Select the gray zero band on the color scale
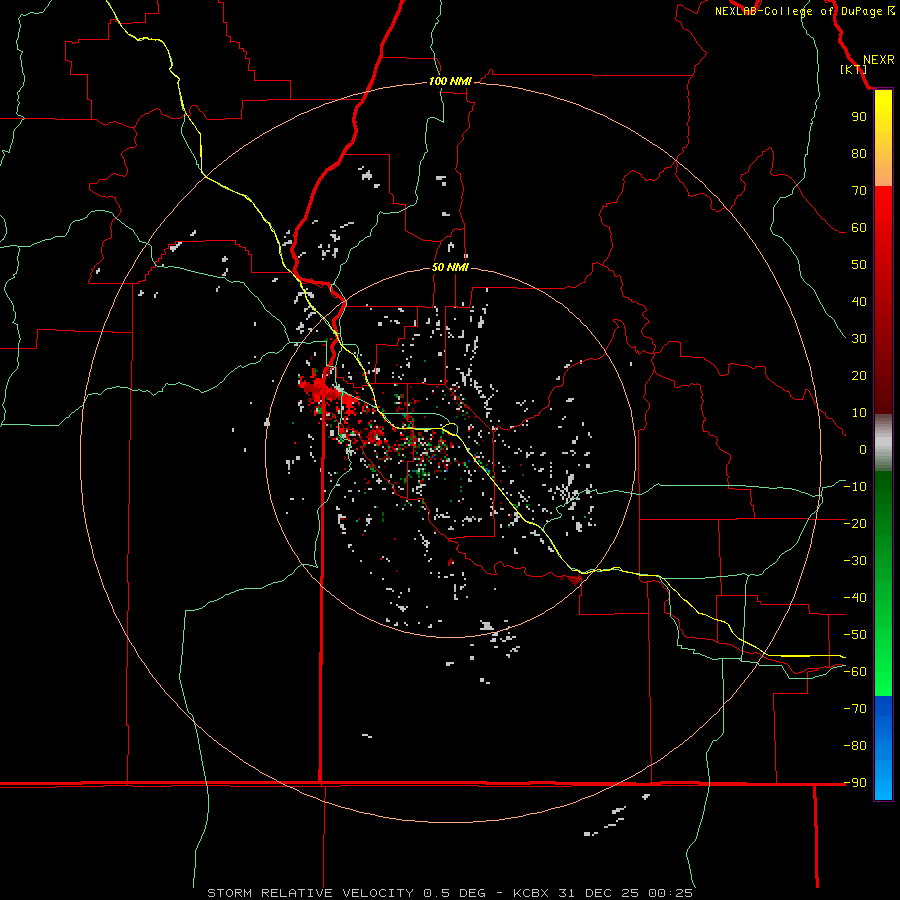Image resolution: width=900 pixels, height=900 pixels. point(883,442)
